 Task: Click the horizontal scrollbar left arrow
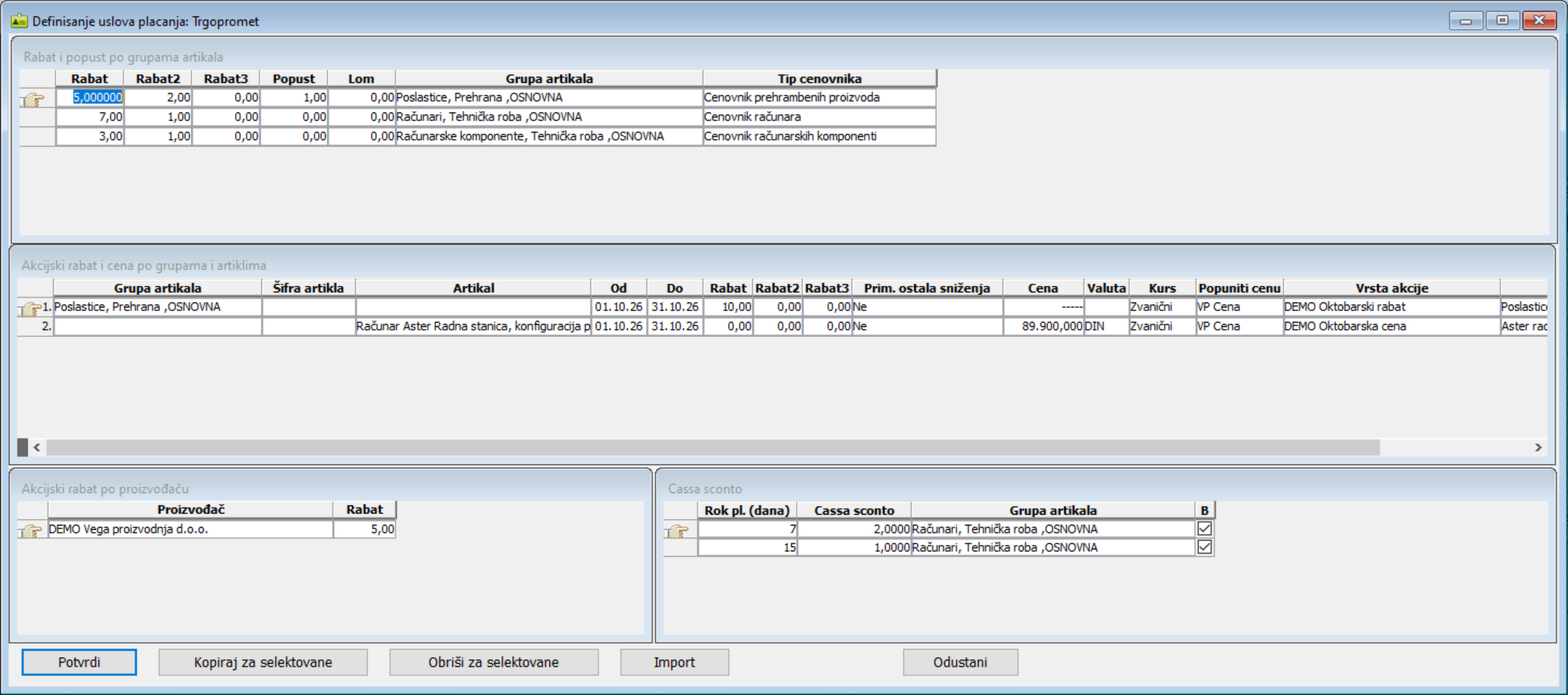pyautogui.click(x=37, y=447)
